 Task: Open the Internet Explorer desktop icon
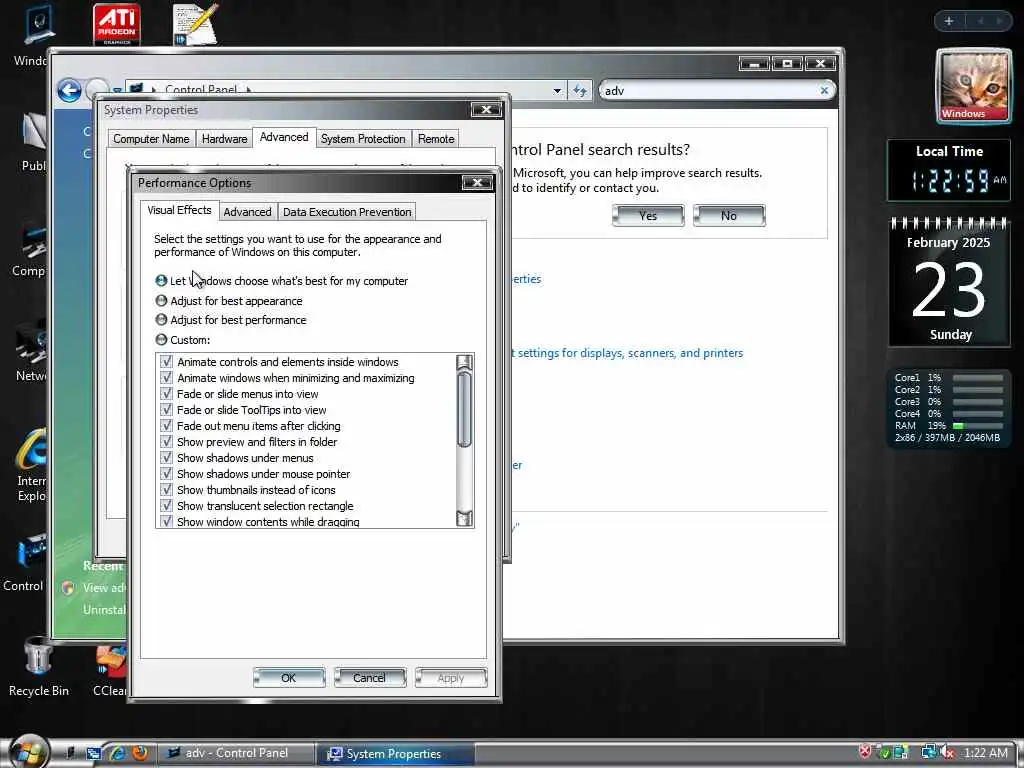coord(31,465)
